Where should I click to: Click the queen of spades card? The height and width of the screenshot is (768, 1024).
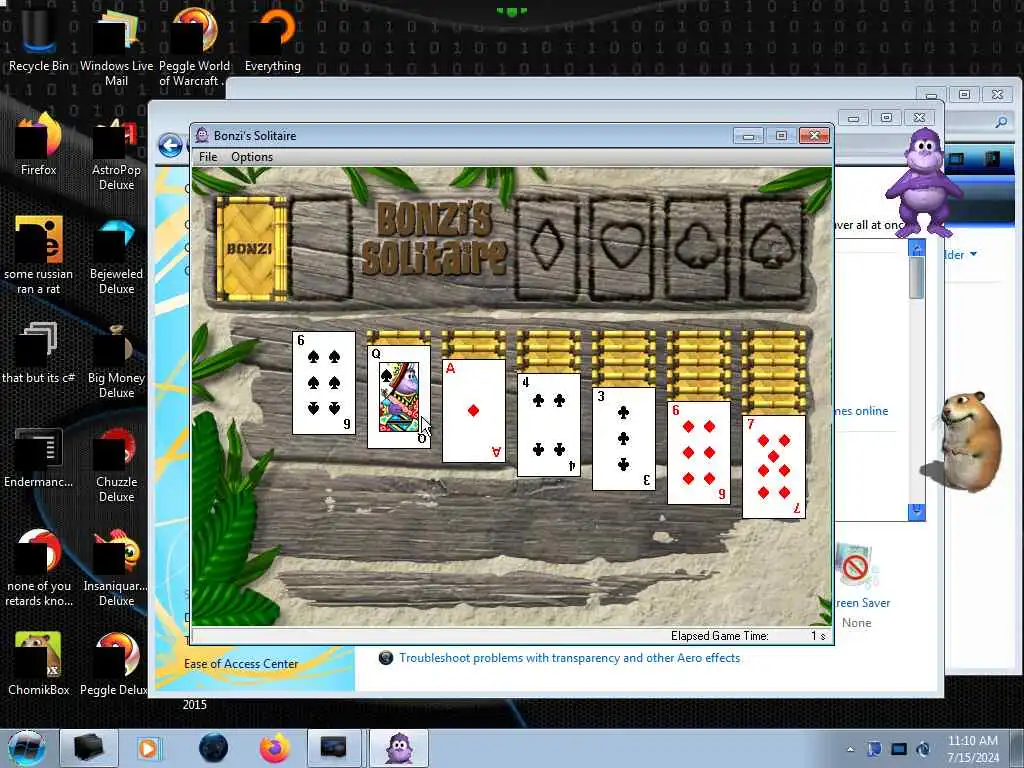point(398,397)
